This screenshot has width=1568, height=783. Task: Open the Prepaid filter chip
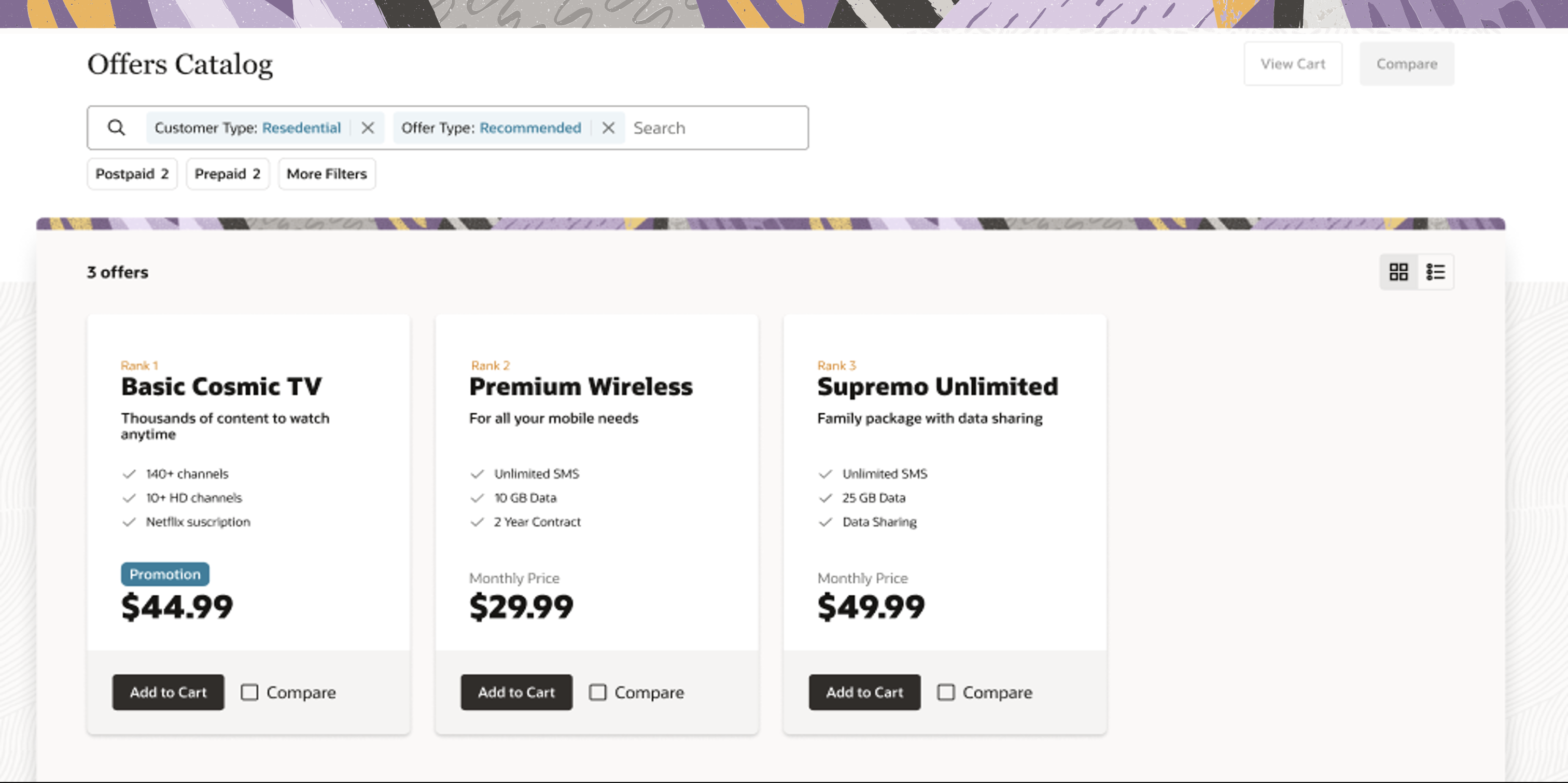coord(227,174)
